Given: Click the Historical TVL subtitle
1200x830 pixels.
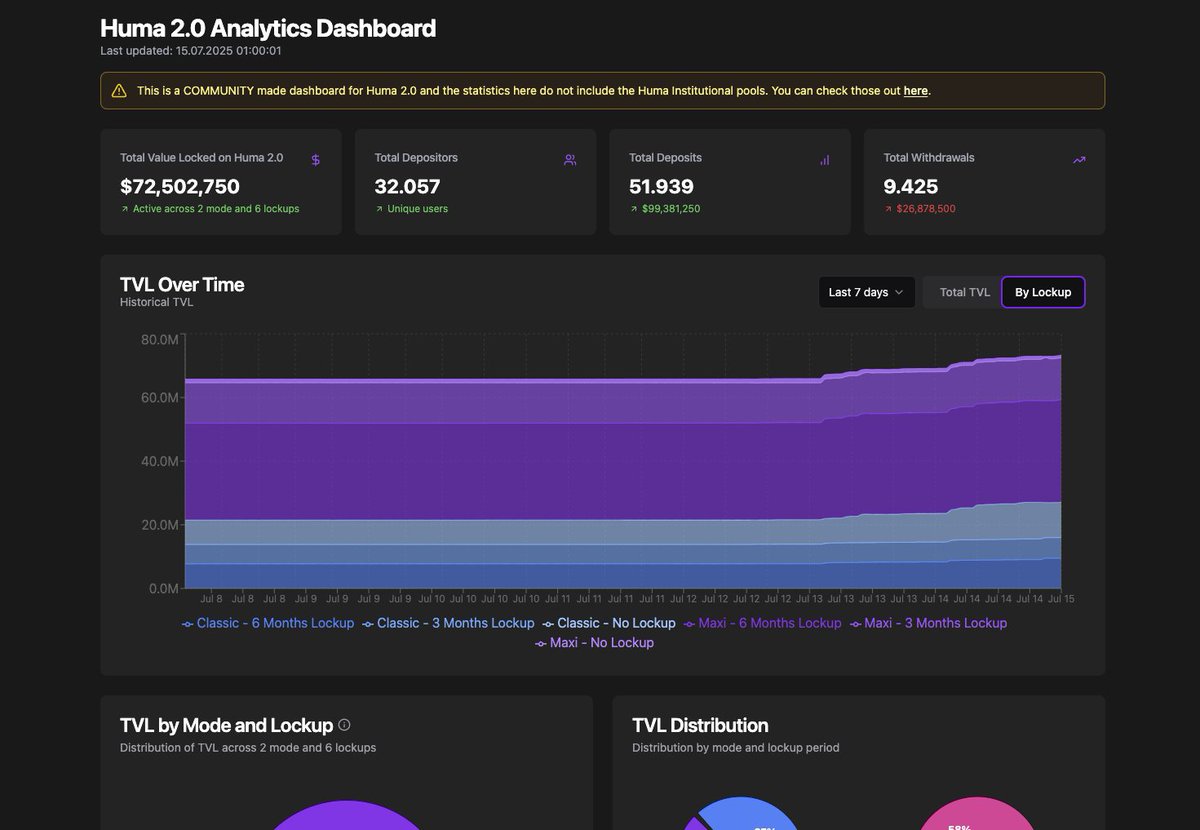Looking at the screenshot, I should (x=157, y=302).
